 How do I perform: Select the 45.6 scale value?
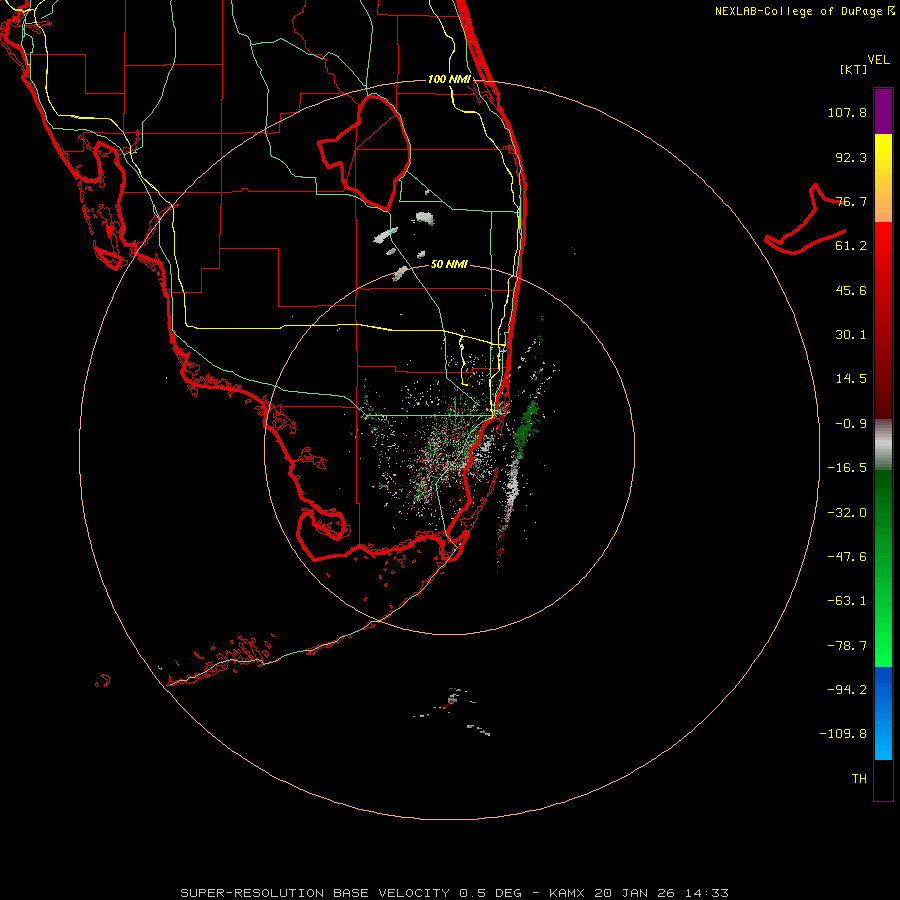pos(851,290)
